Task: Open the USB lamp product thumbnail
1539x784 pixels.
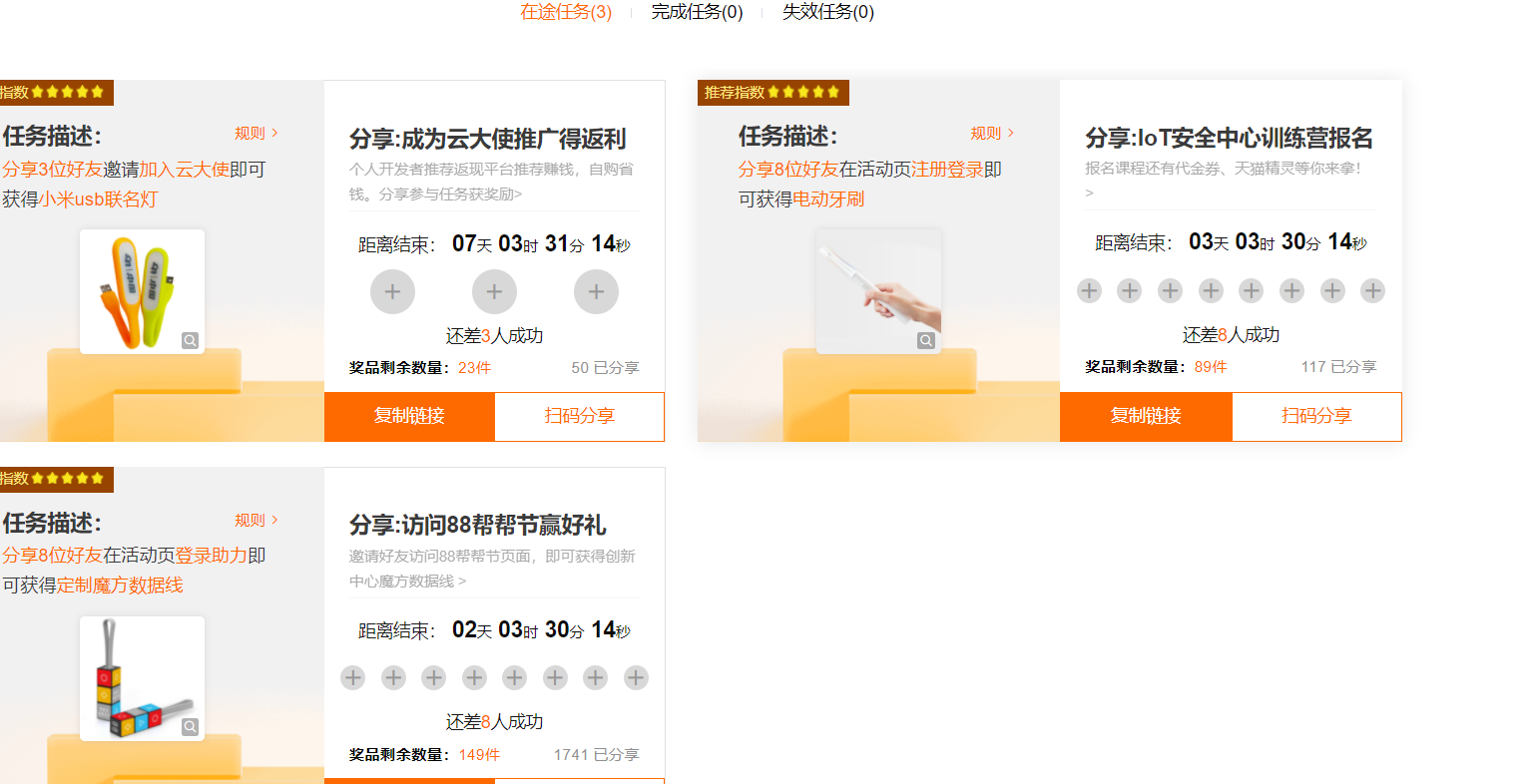Action: coord(142,291)
